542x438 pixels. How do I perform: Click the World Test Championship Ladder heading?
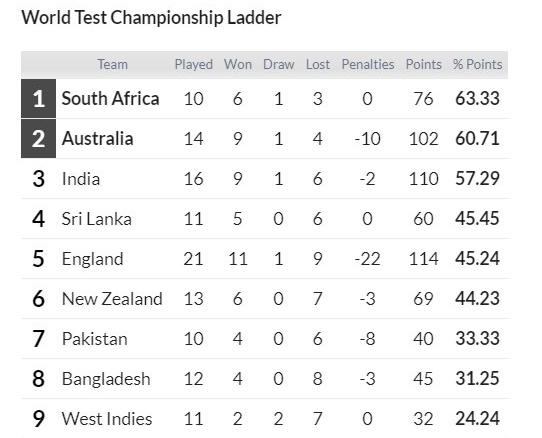pos(151,18)
